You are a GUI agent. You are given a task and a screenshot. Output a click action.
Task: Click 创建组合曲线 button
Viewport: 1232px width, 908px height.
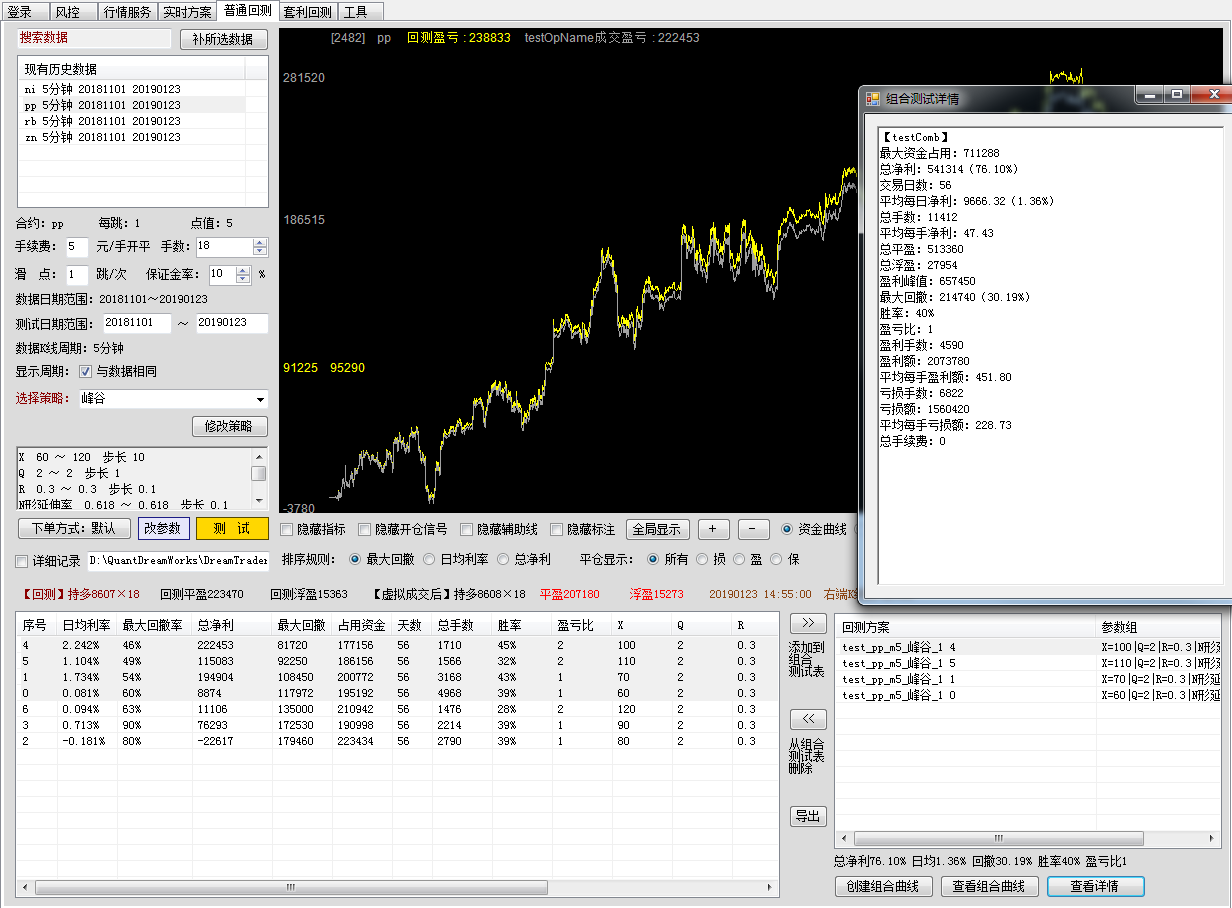[x=884, y=886]
